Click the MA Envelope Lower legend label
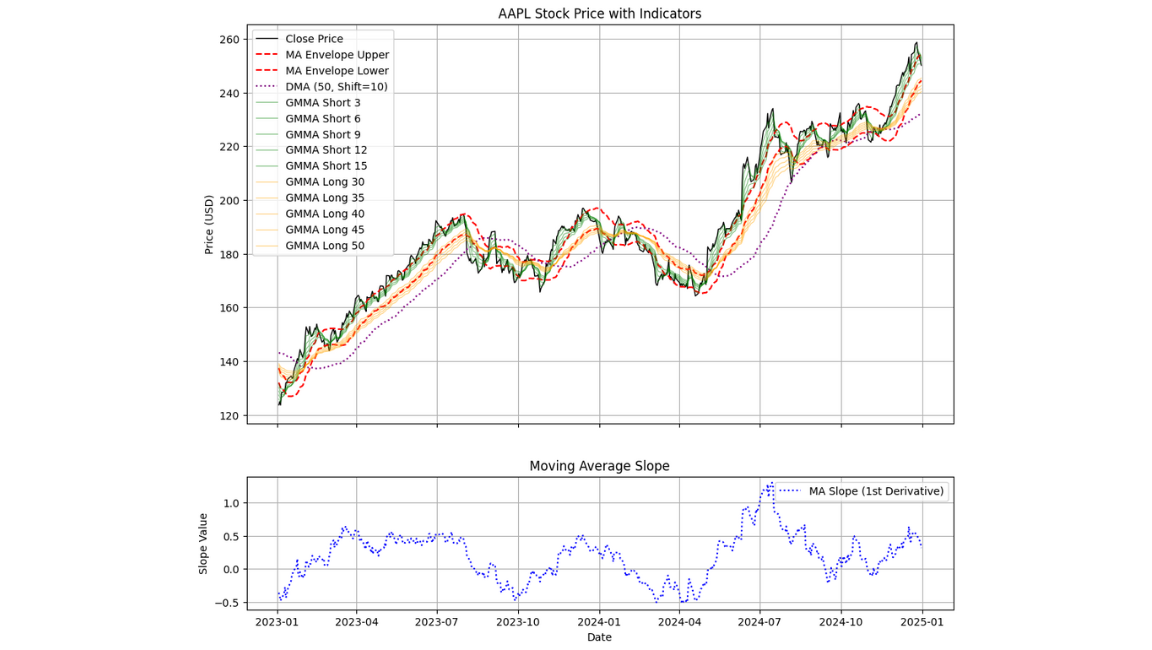 coord(337,71)
